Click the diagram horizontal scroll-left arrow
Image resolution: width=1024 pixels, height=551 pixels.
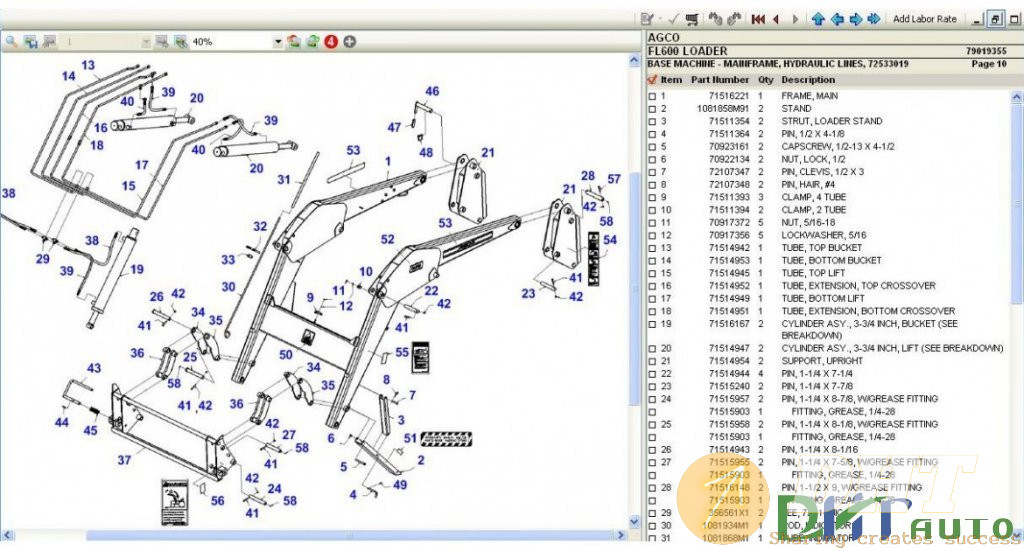click(8, 535)
